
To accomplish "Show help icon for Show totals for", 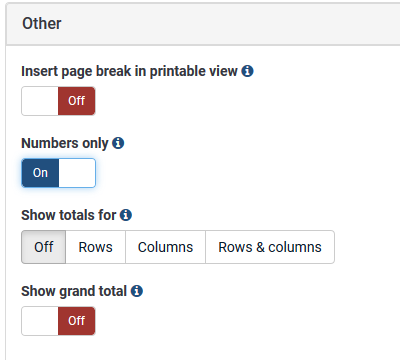I will click(x=126, y=215).
